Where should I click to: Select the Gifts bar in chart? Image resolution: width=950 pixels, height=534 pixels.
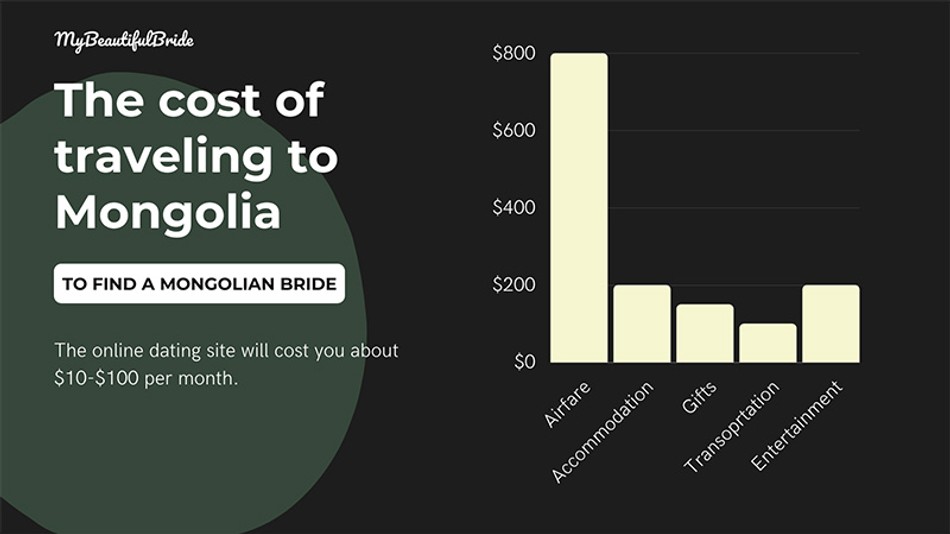705,333
